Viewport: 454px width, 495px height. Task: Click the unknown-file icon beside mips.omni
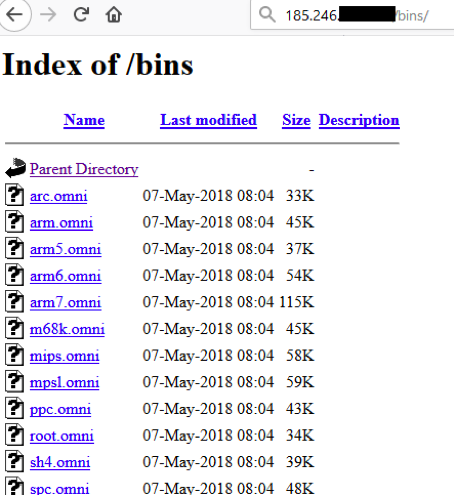tap(14, 355)
